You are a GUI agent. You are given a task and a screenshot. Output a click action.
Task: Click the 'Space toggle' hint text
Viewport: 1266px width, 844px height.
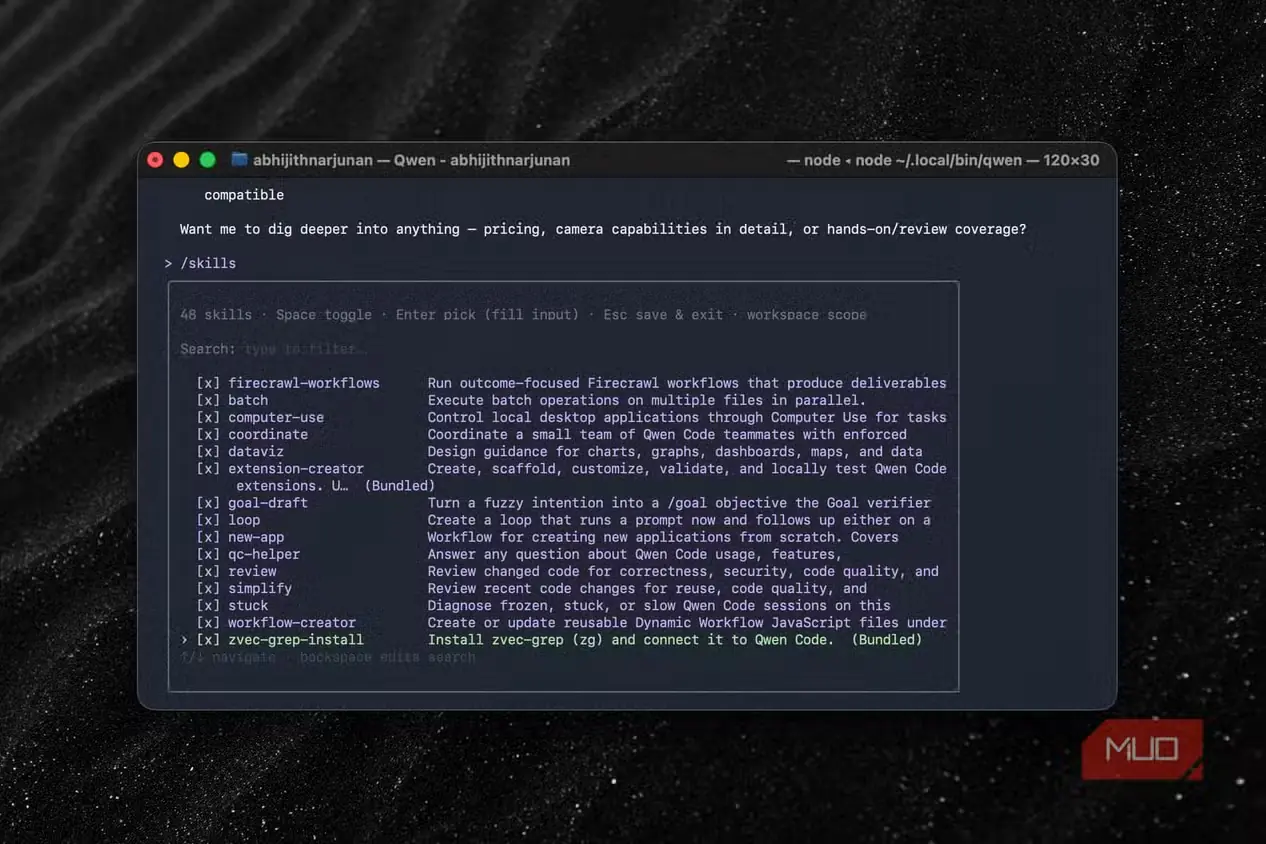pyautogui.click(x=324, y=314)
